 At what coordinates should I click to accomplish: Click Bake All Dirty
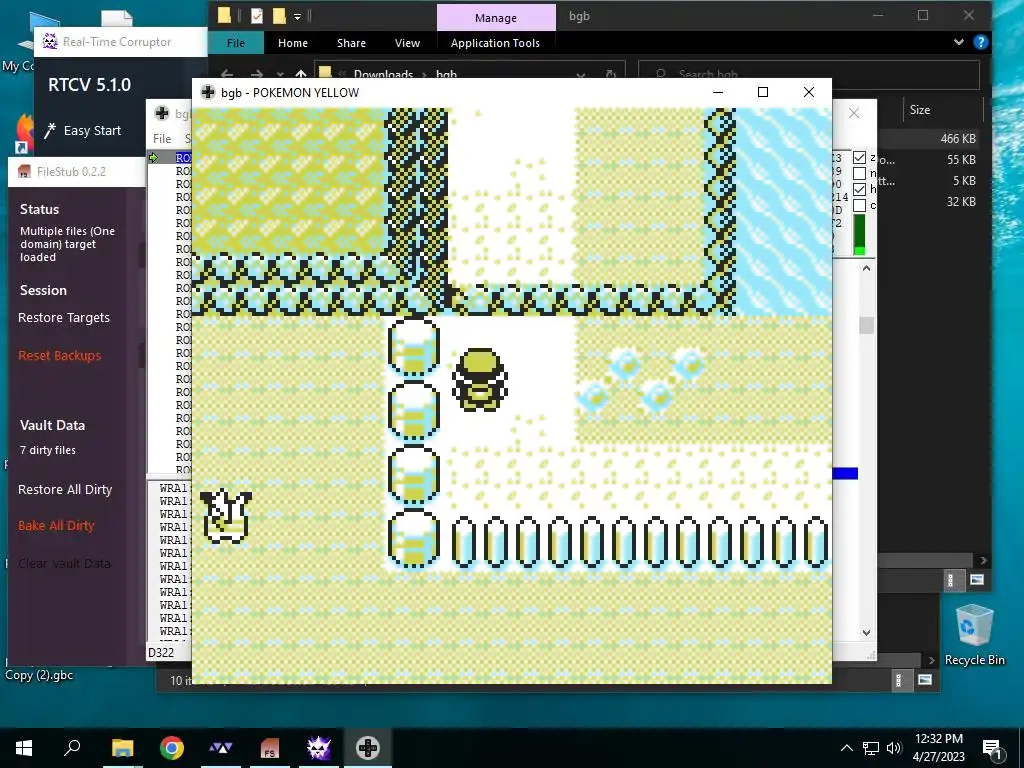[56, 525]
